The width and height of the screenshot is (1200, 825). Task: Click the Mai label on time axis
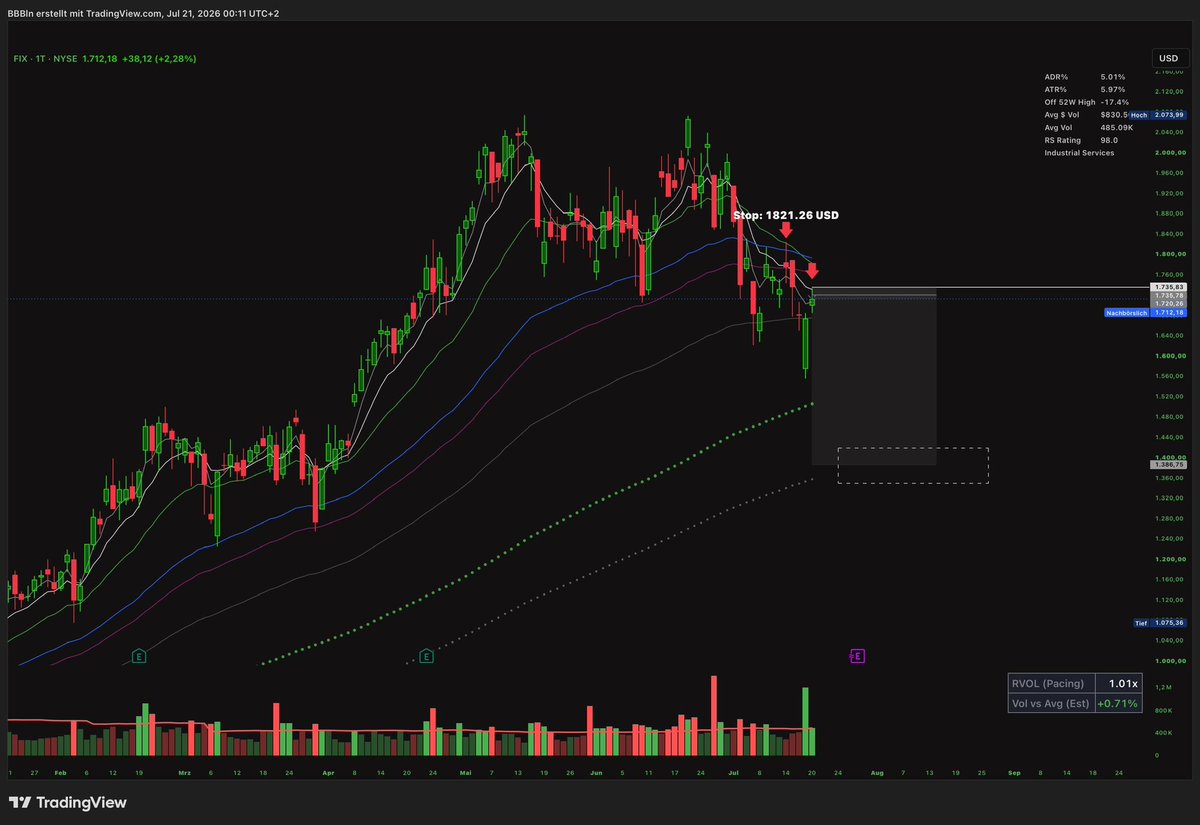[464, 773]
